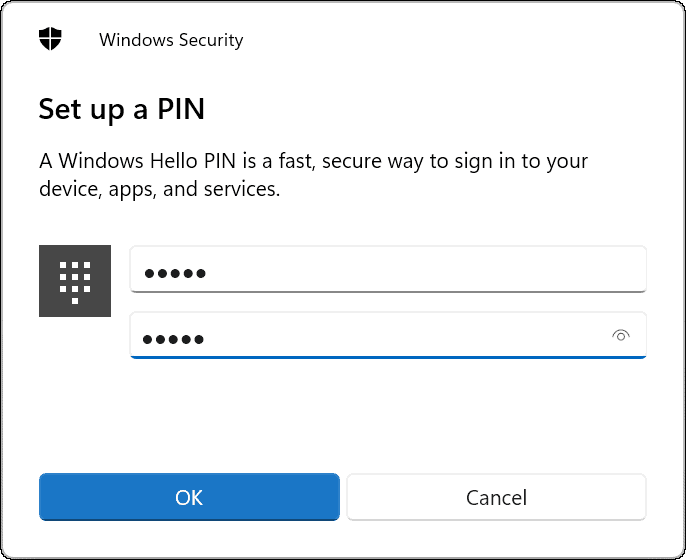686x560 pixels.
Task: Toggle PIN visibility in the second field
Action: 621,336
